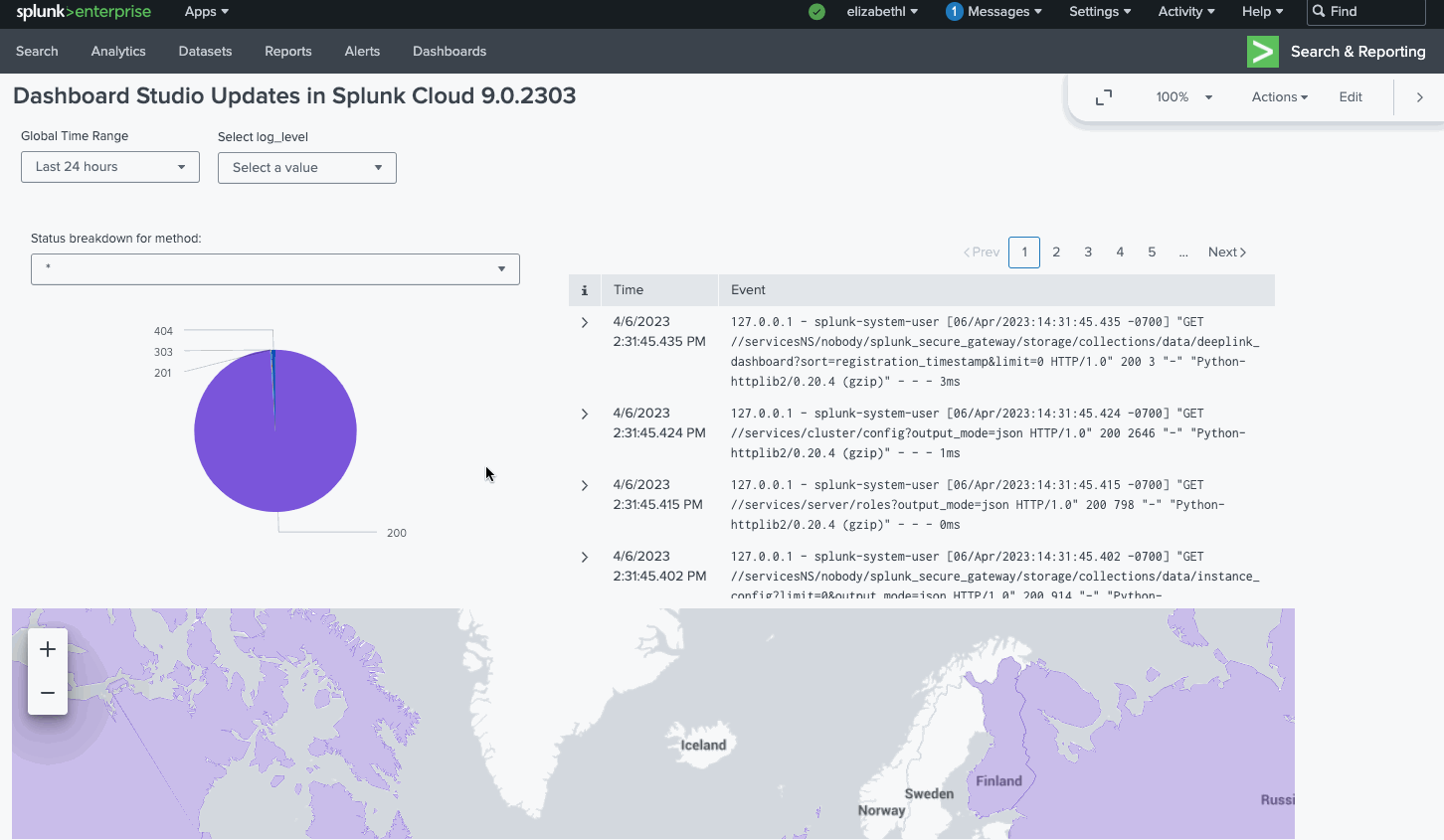The height and width of the screenshot is (840, 1444).
Task: Open the Settings menu
Action: coord(1099,12)
